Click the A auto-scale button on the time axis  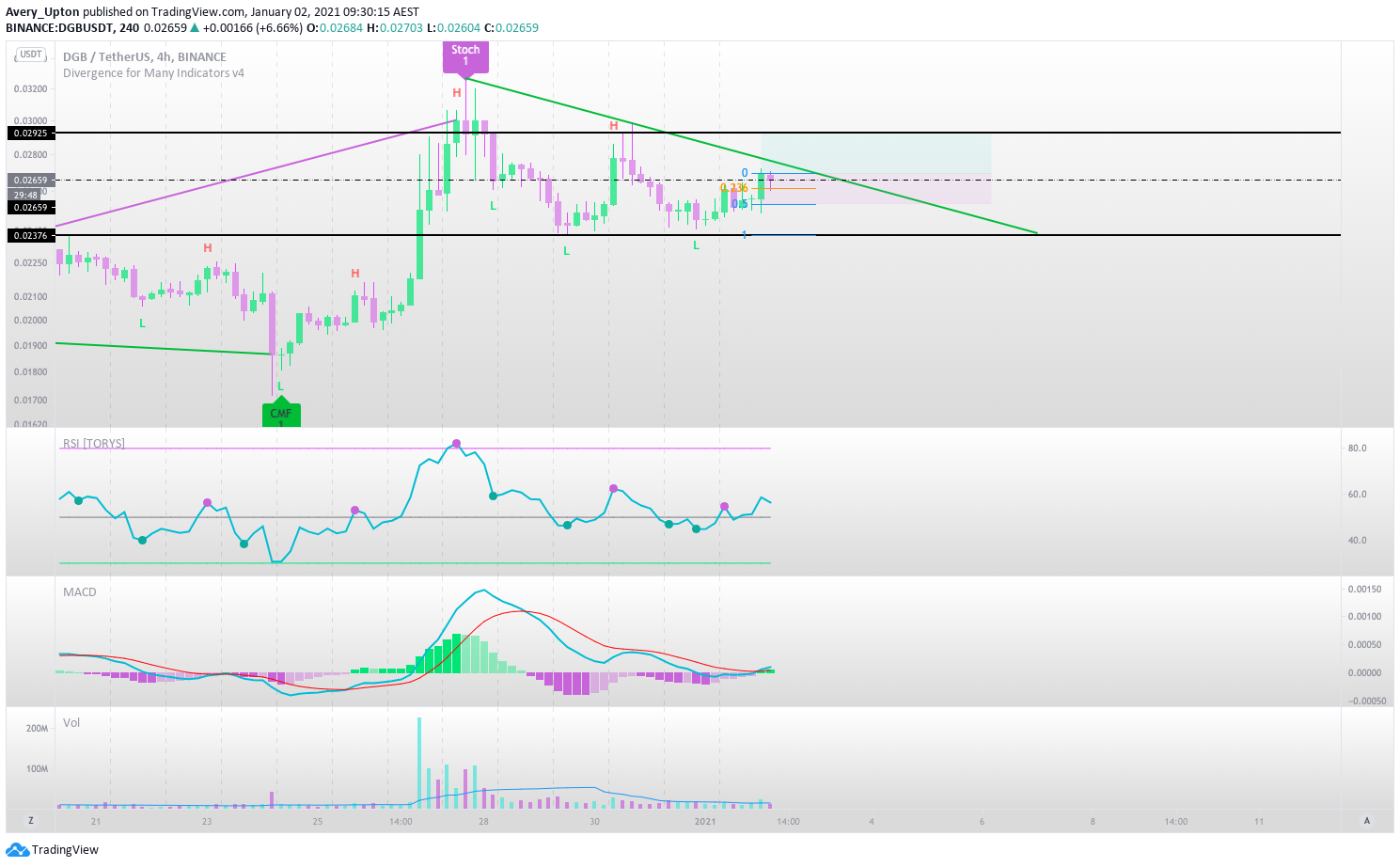1367,821
